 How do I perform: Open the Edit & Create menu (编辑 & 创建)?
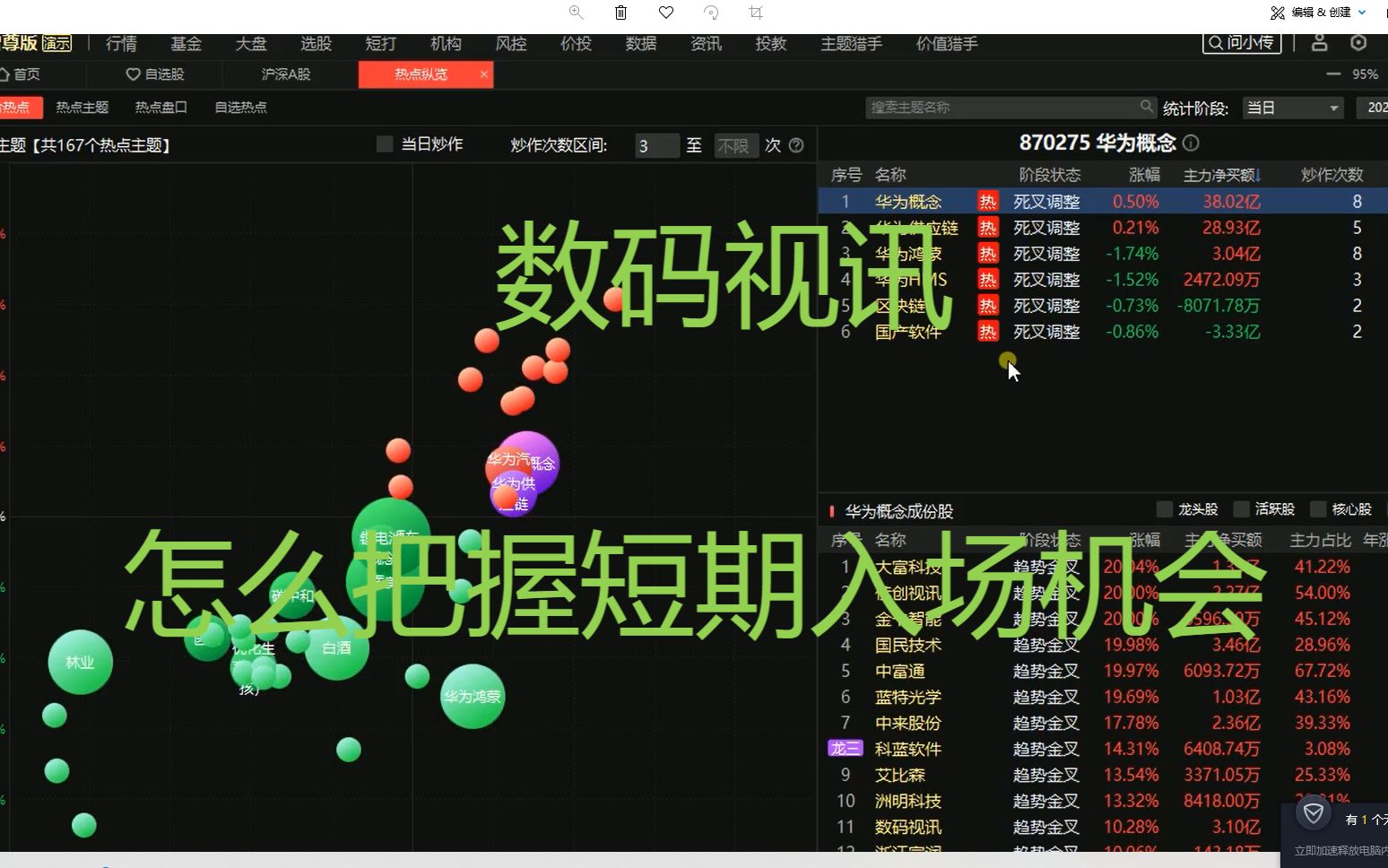pyautogui.click(x=1319, y=13)
